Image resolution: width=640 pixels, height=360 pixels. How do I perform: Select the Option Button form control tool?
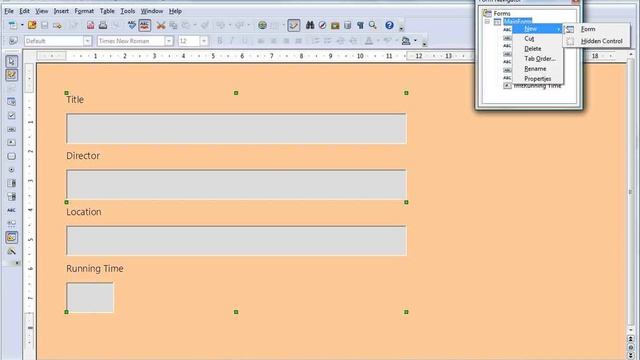[11, 169]
